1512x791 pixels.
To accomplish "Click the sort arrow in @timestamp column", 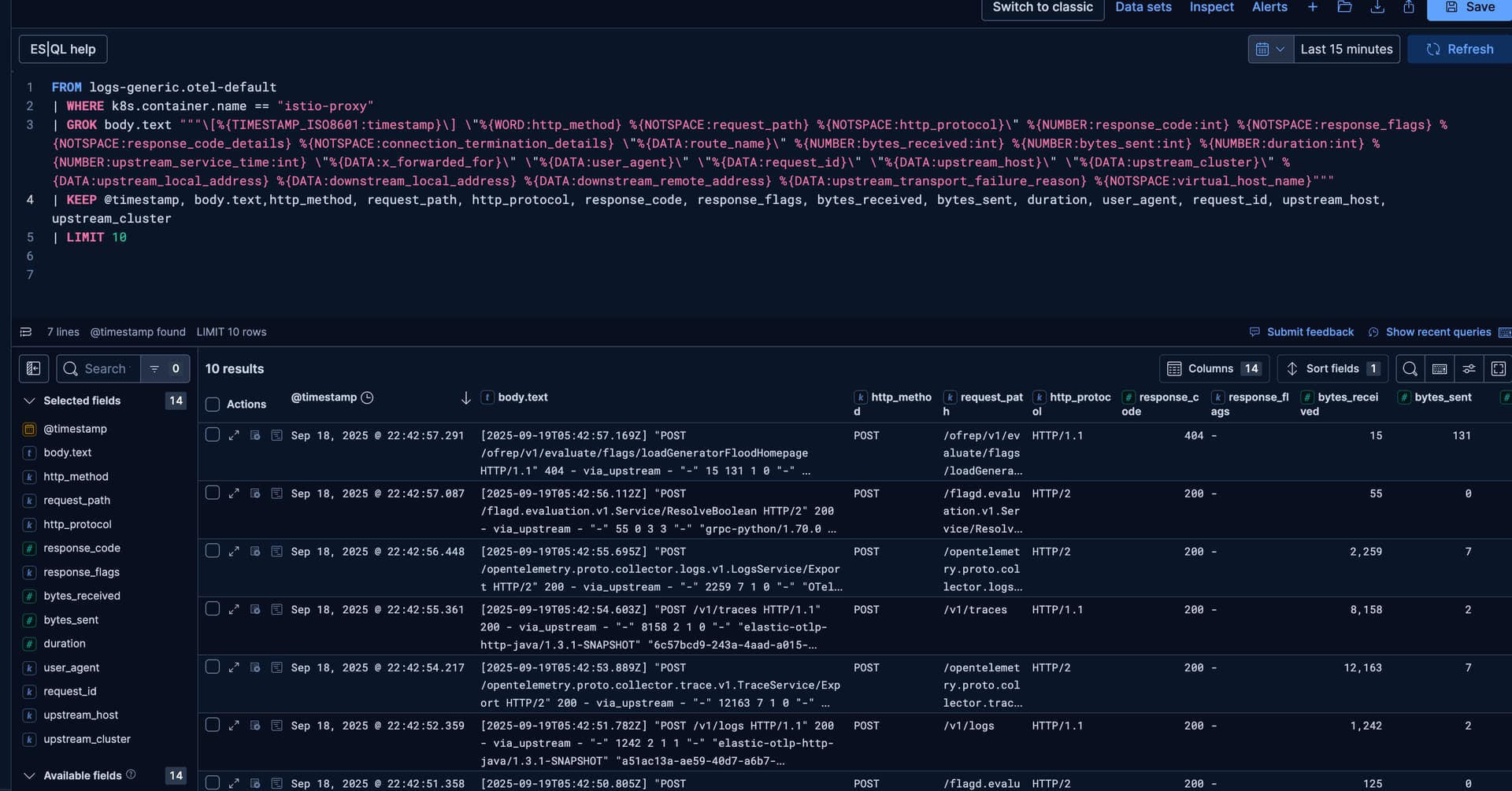I will (465, 398).
